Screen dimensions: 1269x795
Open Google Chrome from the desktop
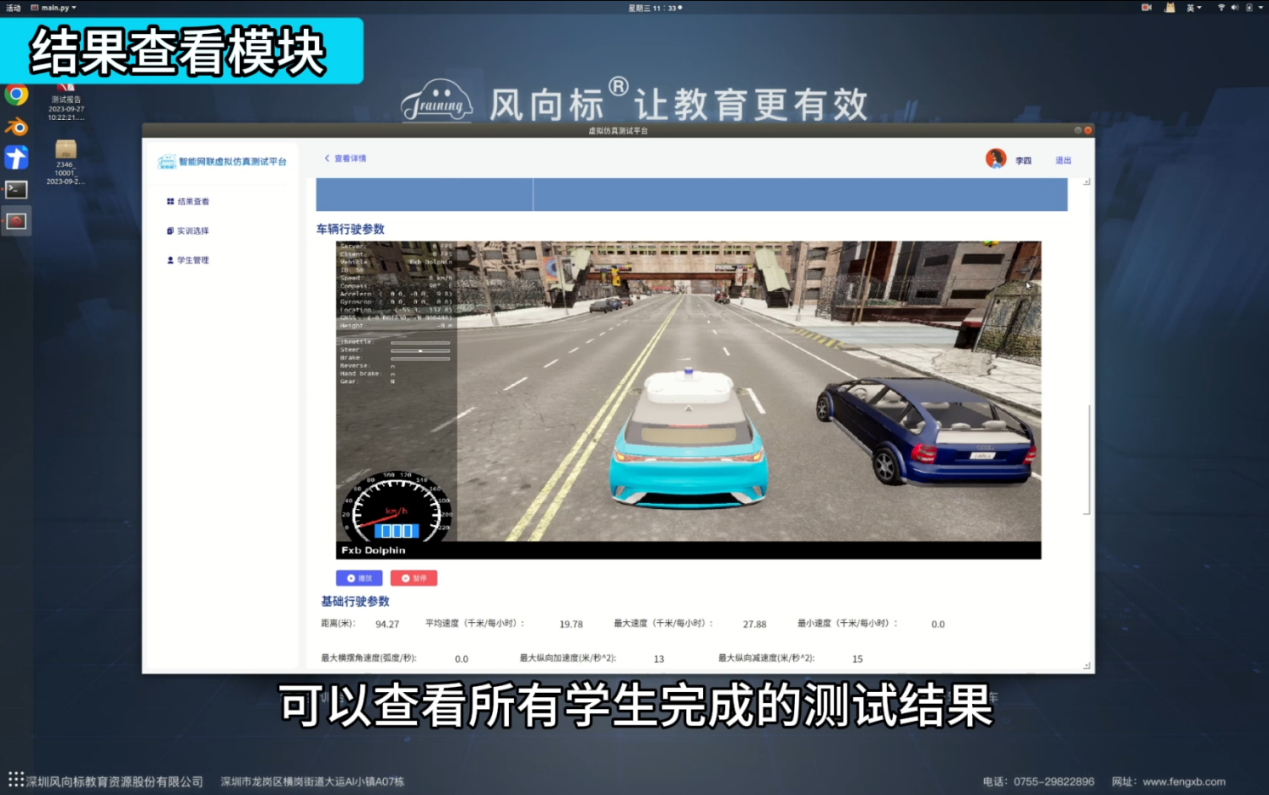click(x=15, y=97)
